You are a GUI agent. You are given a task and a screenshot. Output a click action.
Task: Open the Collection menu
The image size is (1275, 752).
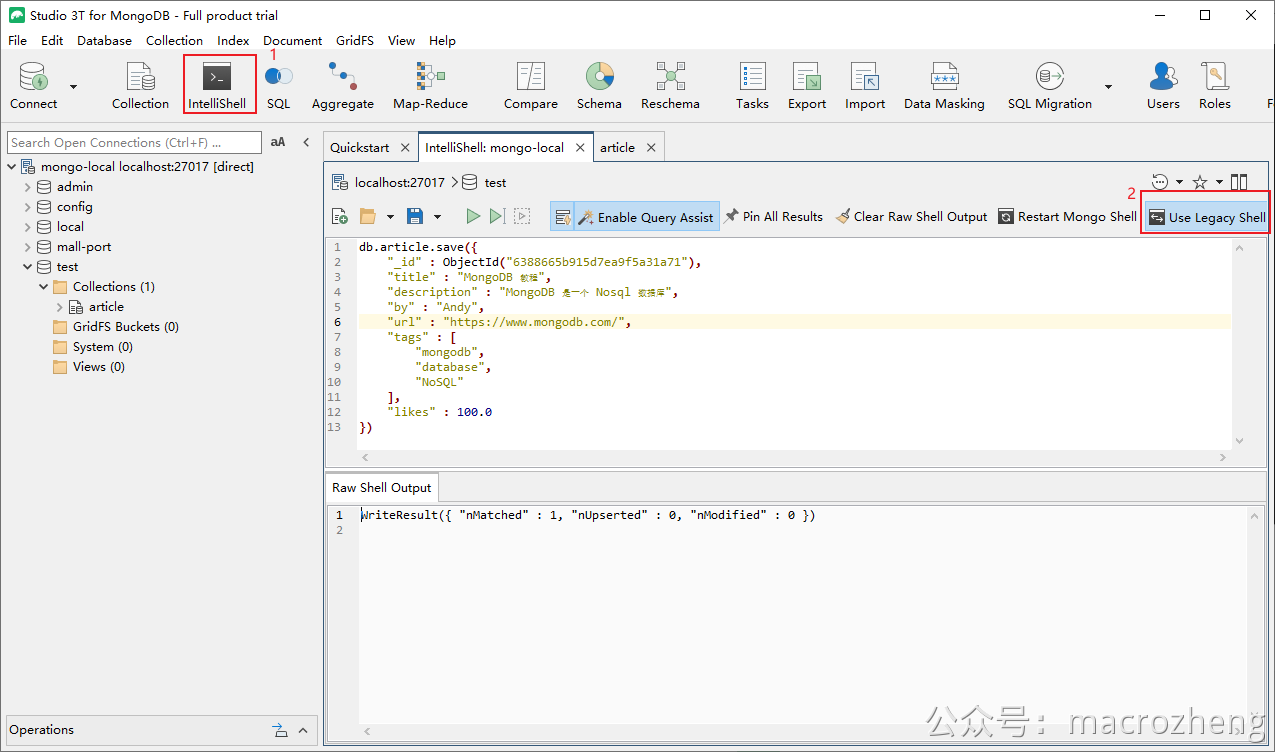pyautogui.click(x=174, y=41)
